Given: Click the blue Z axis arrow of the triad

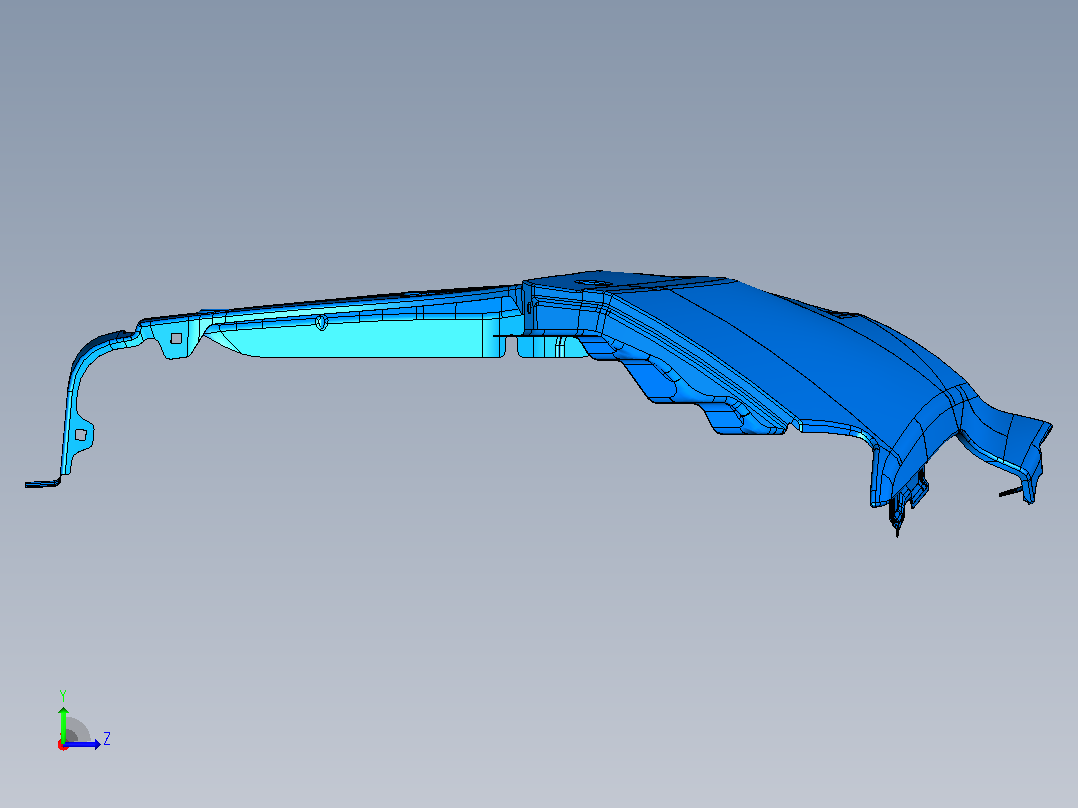Looking at the screenshot, I should (82, 745).
